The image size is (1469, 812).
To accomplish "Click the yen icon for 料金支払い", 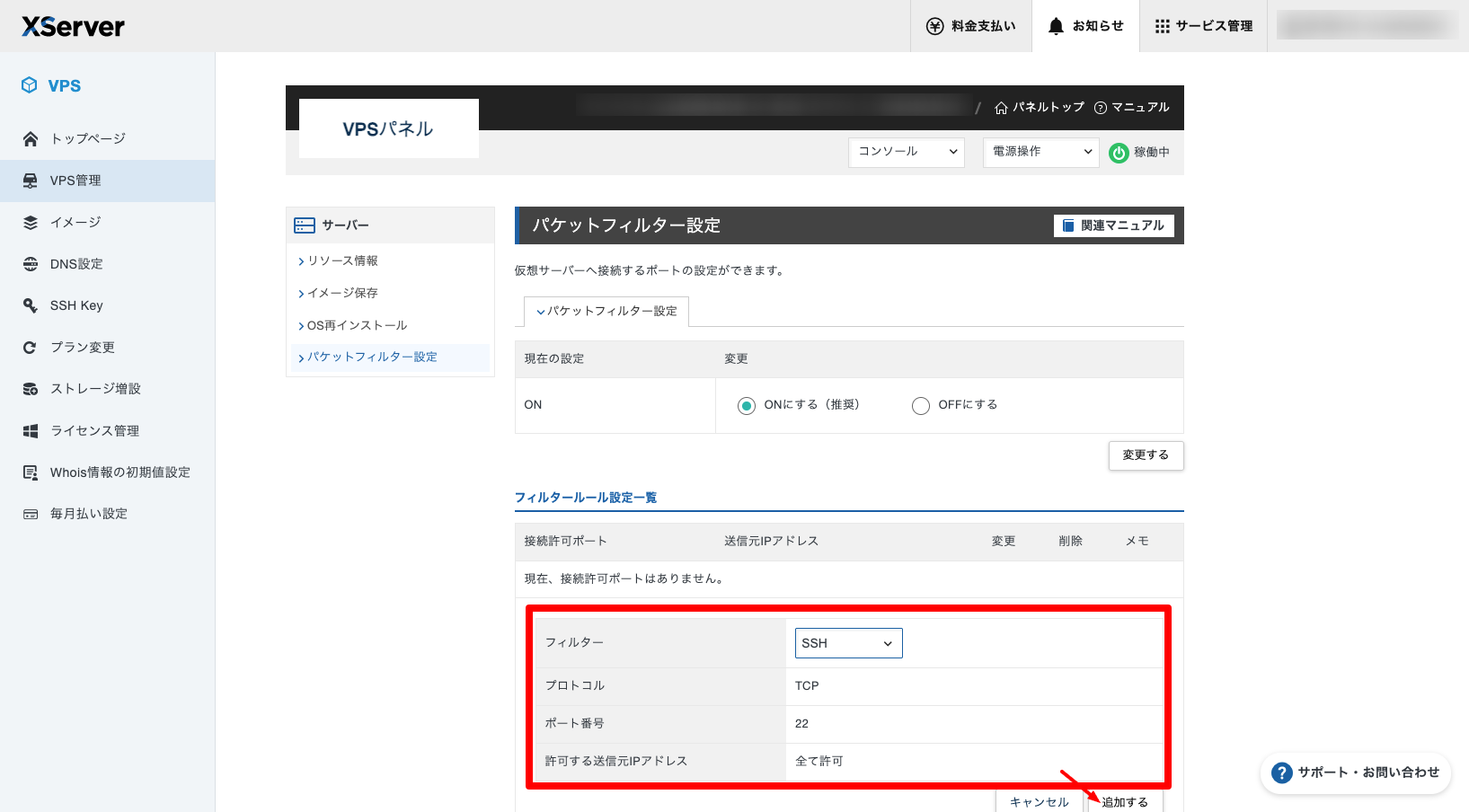I will (934, 26).
